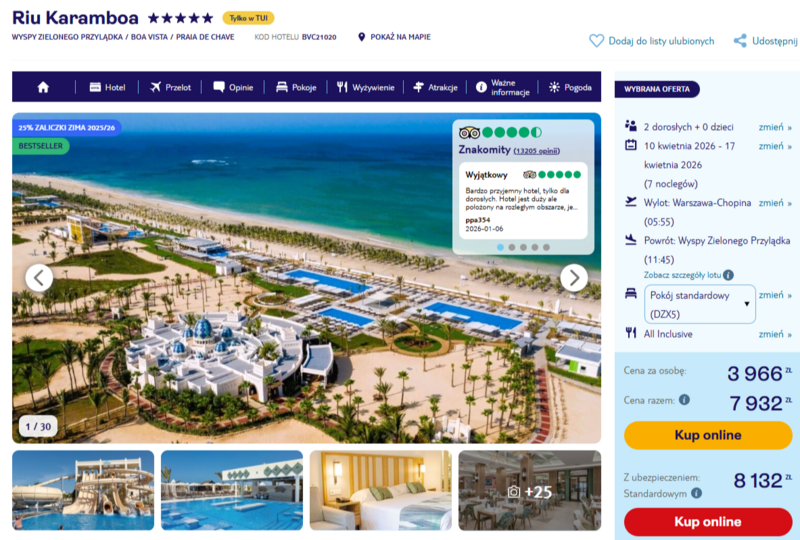Click the yellow Kup online button
Screen dimensions: 800x540
click(708, 435)
